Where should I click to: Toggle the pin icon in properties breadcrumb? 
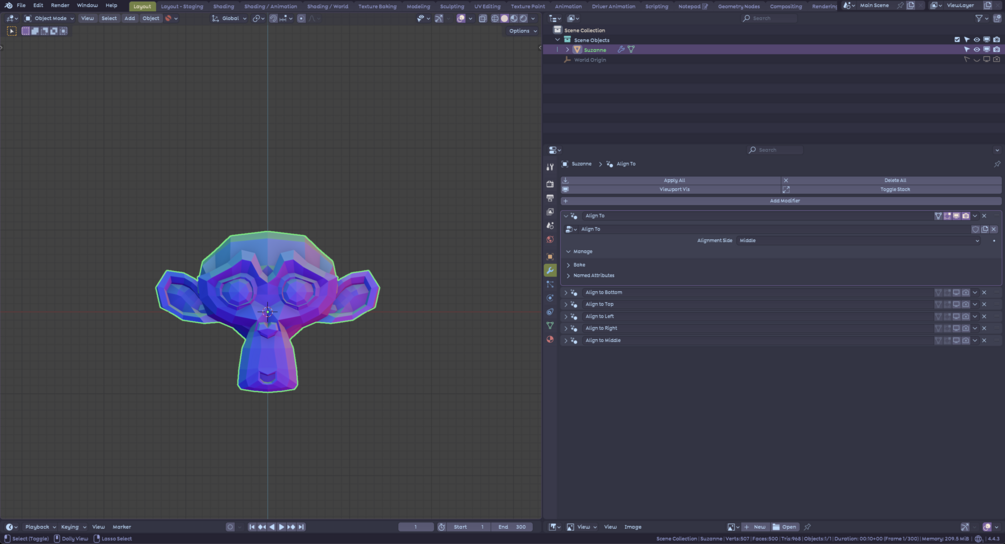tap(997, 164)
